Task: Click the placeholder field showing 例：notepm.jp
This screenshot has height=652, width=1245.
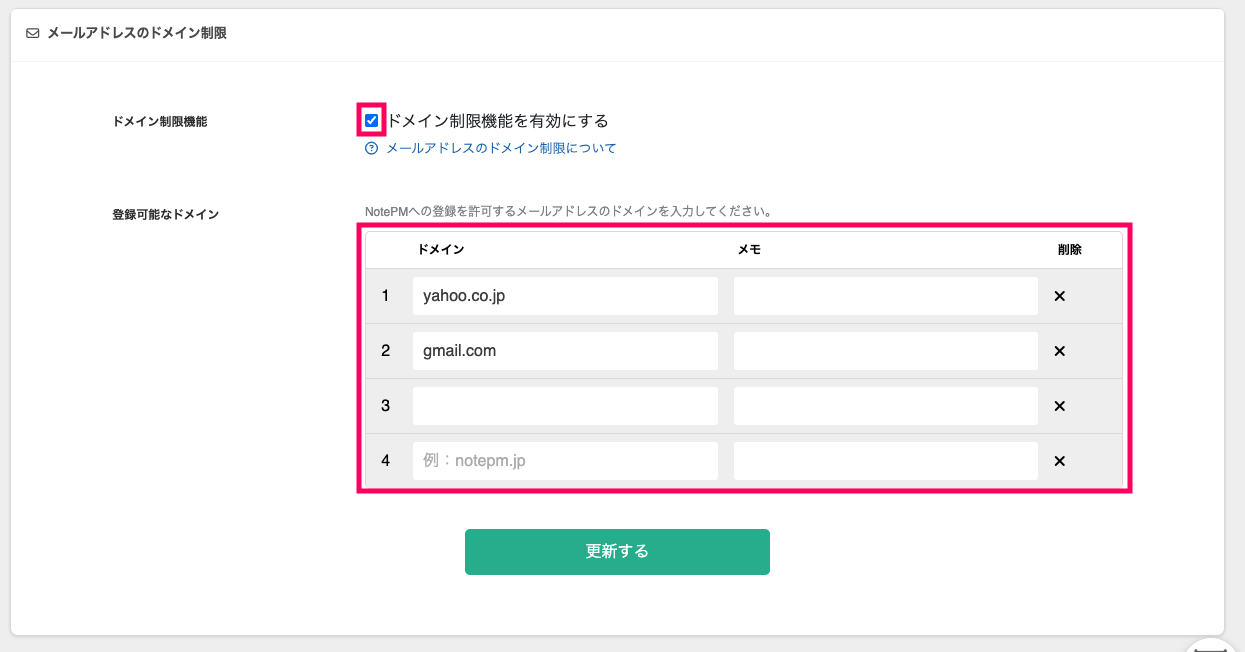Action: click(x=565, y=460)
